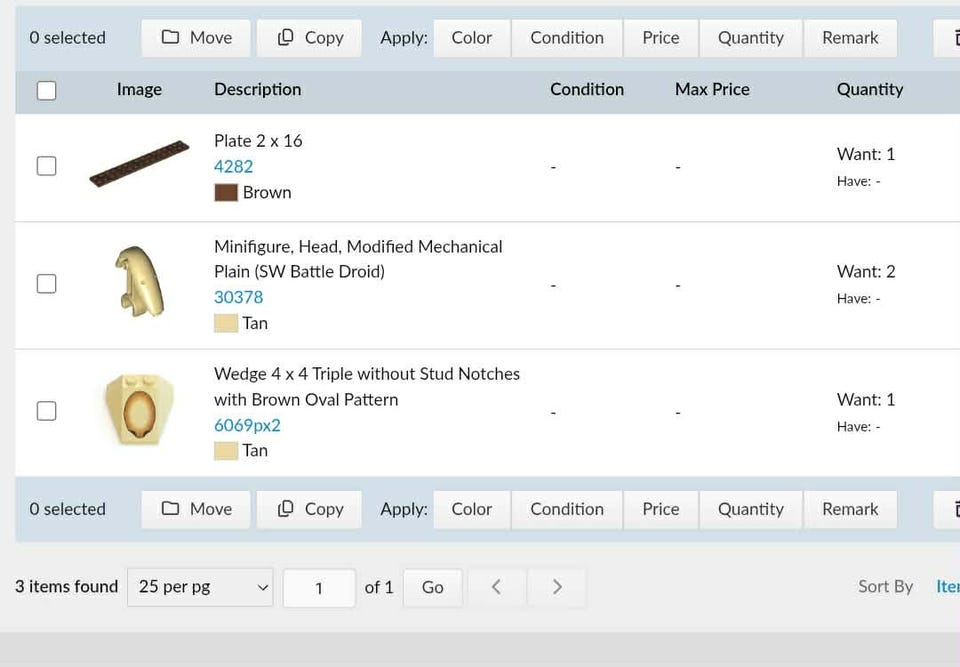The image size is (960, 667).
Task: Click the Condition column header
Action: [x=587, y=89]
